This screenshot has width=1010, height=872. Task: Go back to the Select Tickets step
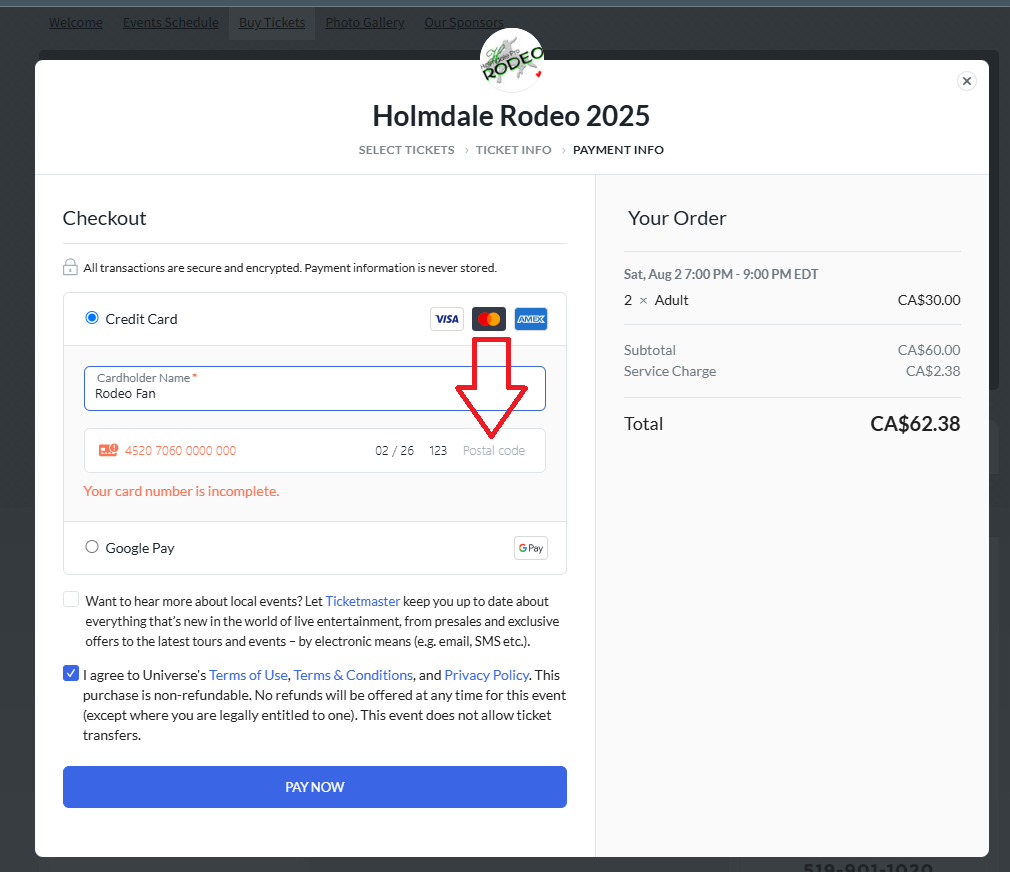pos(406,149)
